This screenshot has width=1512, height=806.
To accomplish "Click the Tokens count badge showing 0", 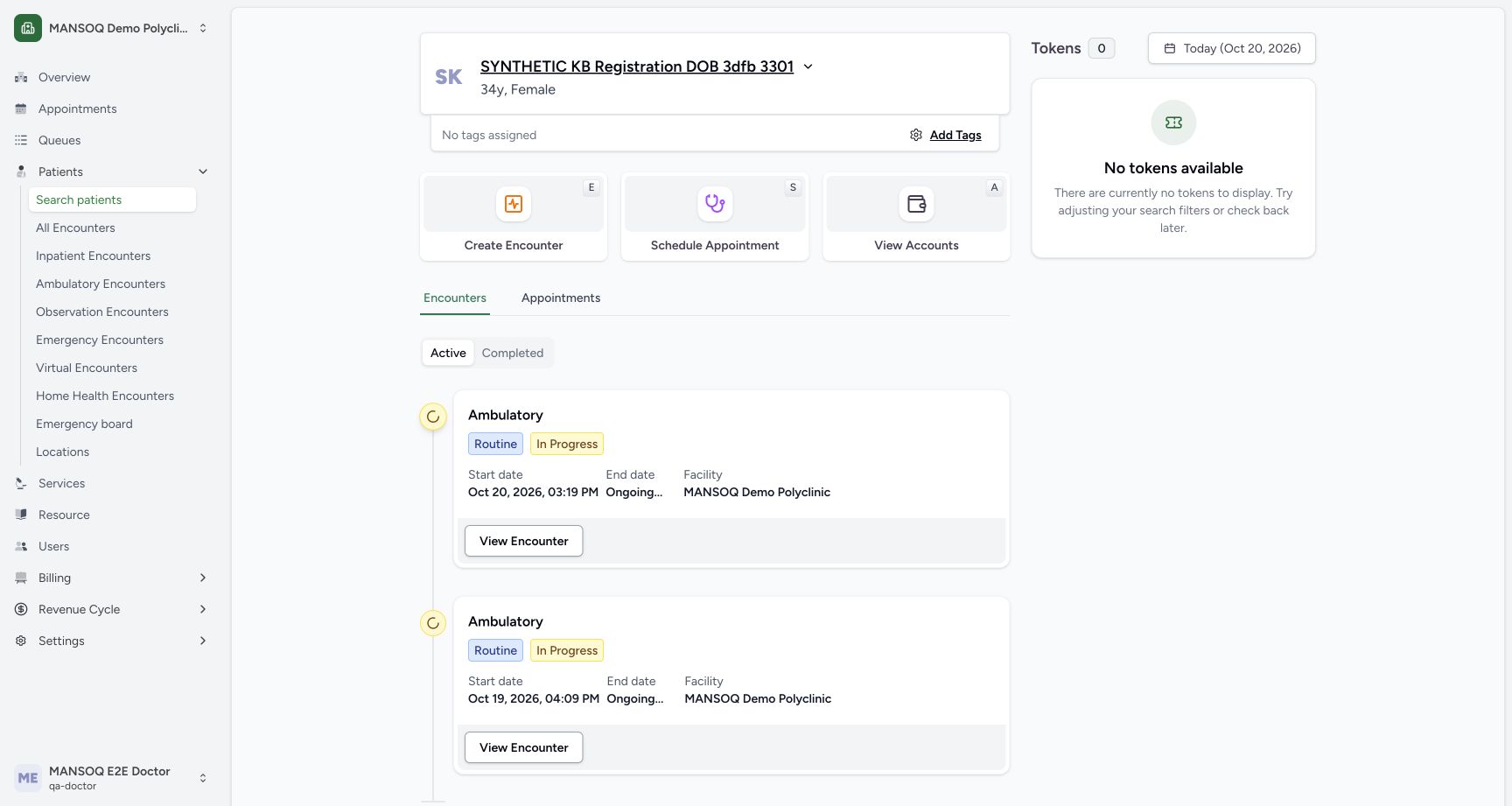I will click(x=1102, y=48).
